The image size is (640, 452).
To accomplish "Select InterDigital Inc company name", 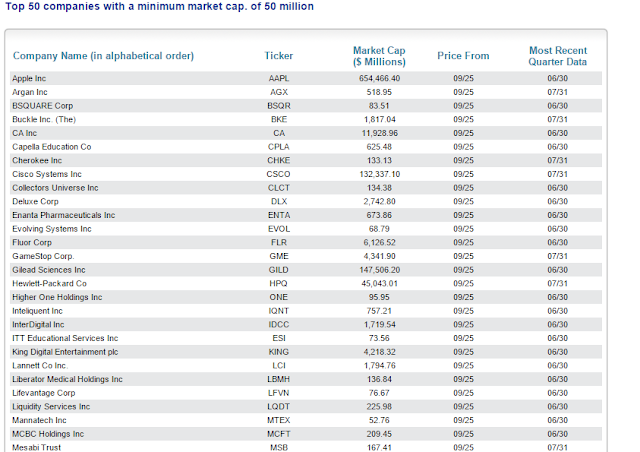I will pyautogui.click(x=38, y=325).
